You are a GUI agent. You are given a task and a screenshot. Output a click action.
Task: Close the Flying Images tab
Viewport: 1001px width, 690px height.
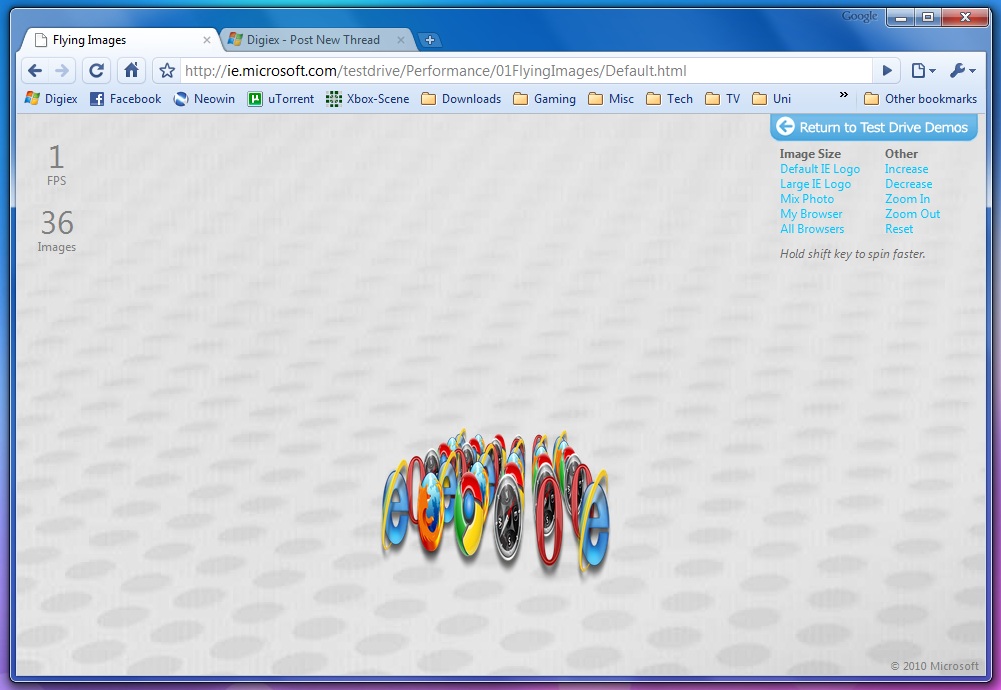tap(207, 40)
